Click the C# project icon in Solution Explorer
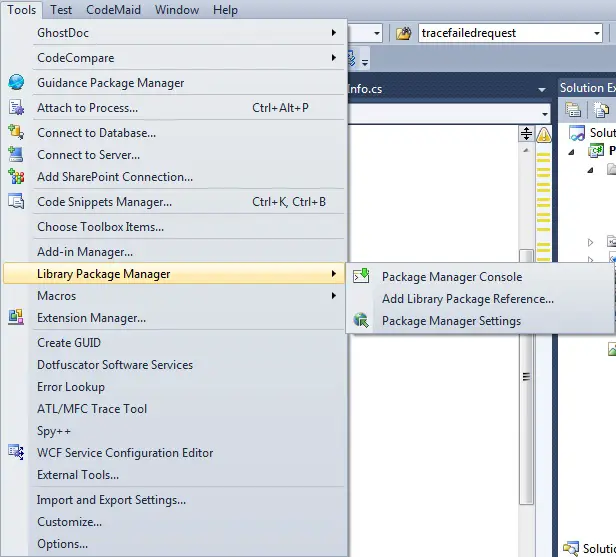Viewport: 616px width, 557px height. coord(596,150)
